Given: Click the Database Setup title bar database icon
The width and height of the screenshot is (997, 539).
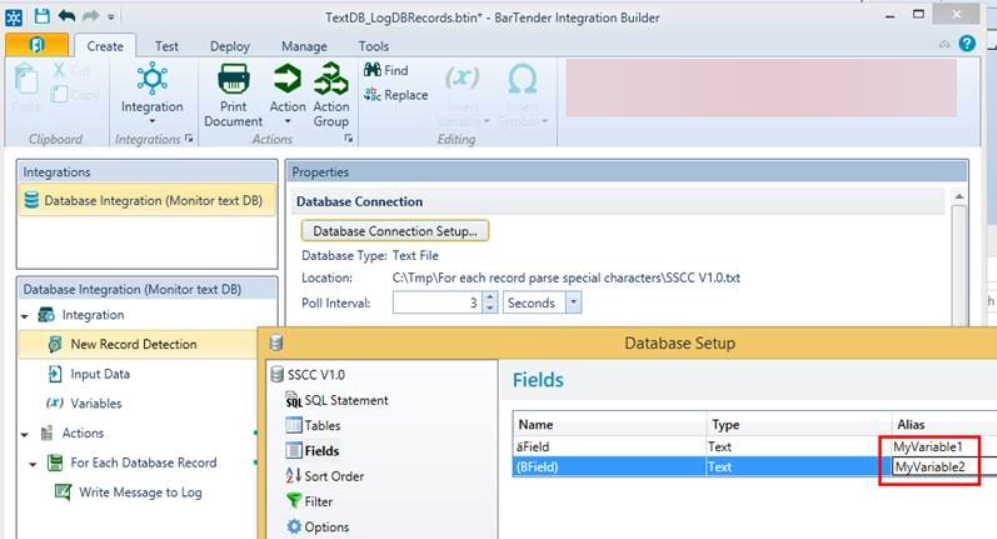Looking at the screenshot, I should click(x=276, y=343).
